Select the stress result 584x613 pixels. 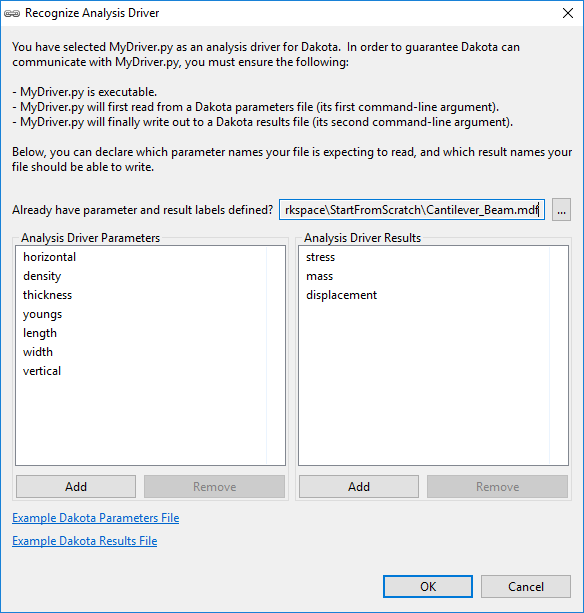[x=320, y=257]
